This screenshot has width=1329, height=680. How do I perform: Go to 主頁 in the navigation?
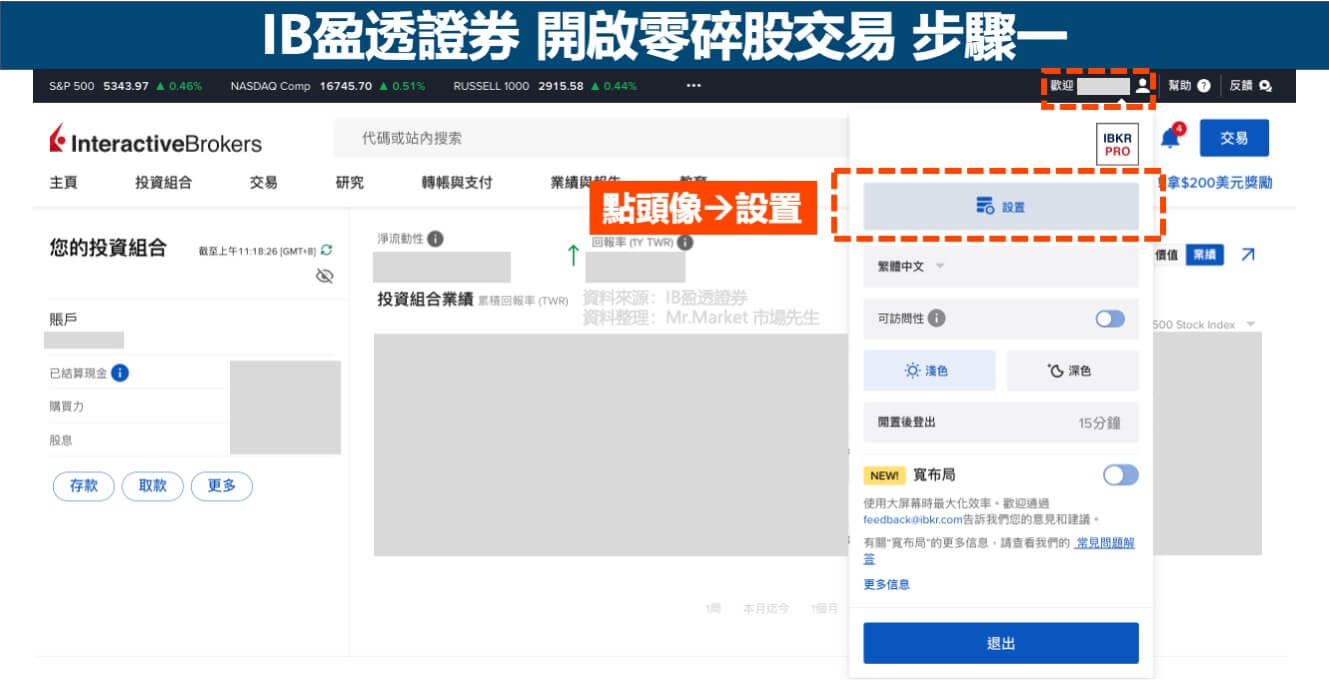click(x=63, y=182)
